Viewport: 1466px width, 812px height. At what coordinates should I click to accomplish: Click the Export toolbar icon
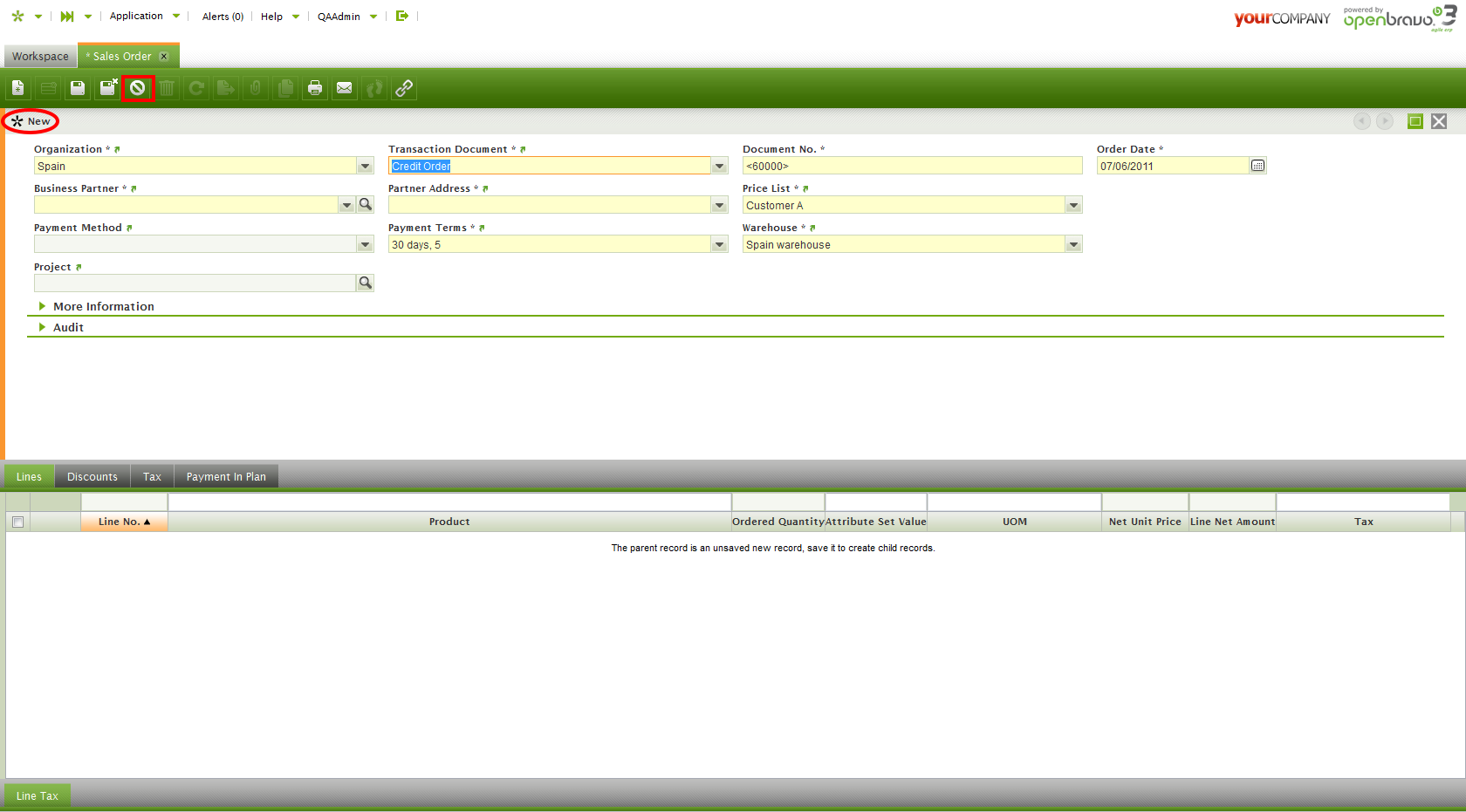tap(226, 88)
